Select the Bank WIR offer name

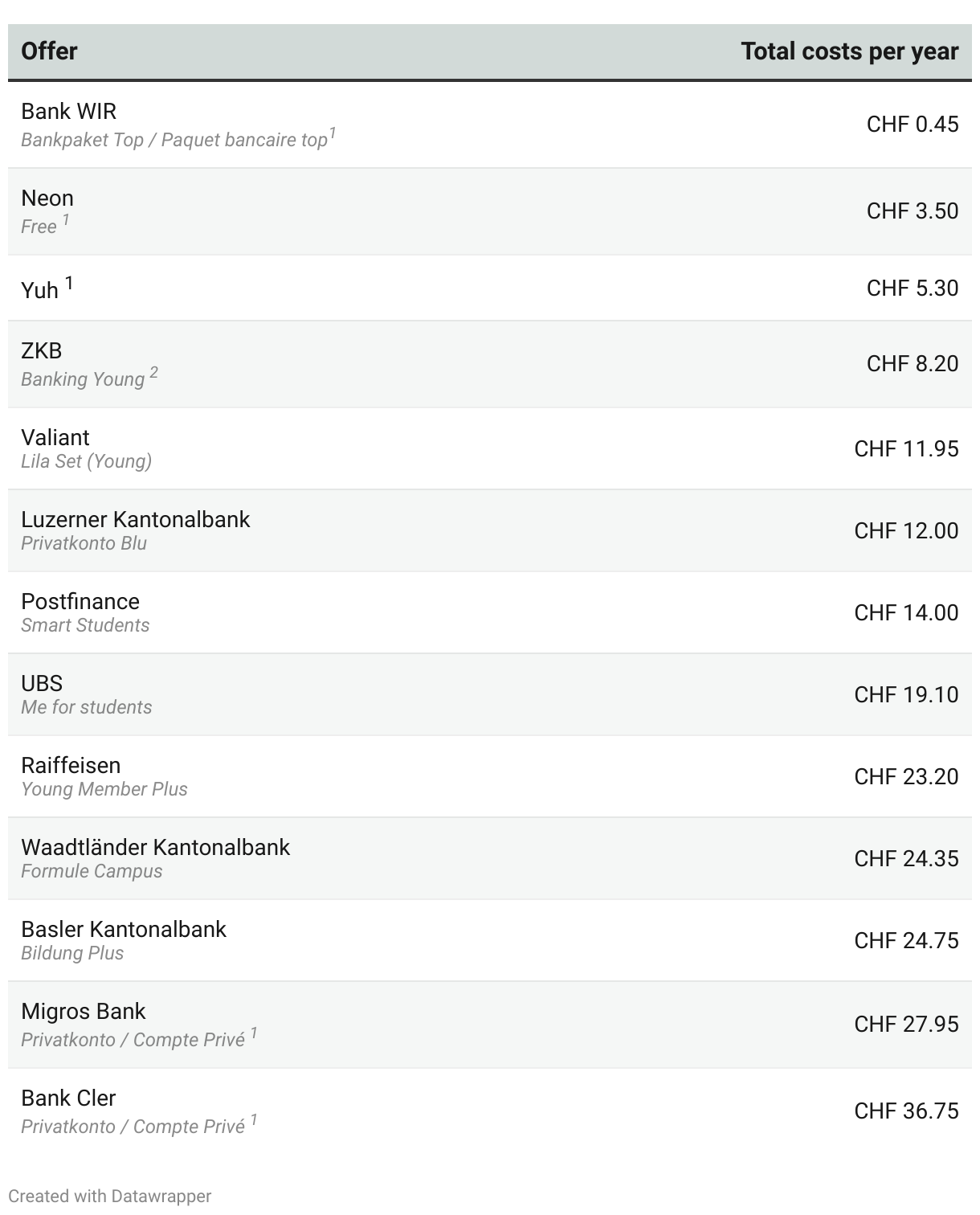click(x=68, y=111)
